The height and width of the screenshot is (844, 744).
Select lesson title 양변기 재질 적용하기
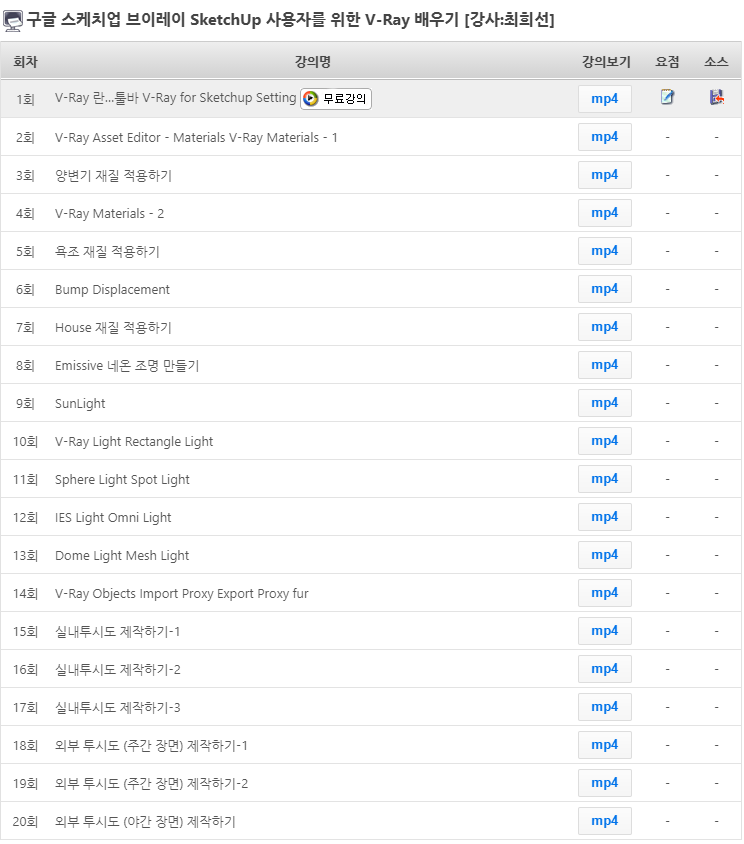pos(113,175)
